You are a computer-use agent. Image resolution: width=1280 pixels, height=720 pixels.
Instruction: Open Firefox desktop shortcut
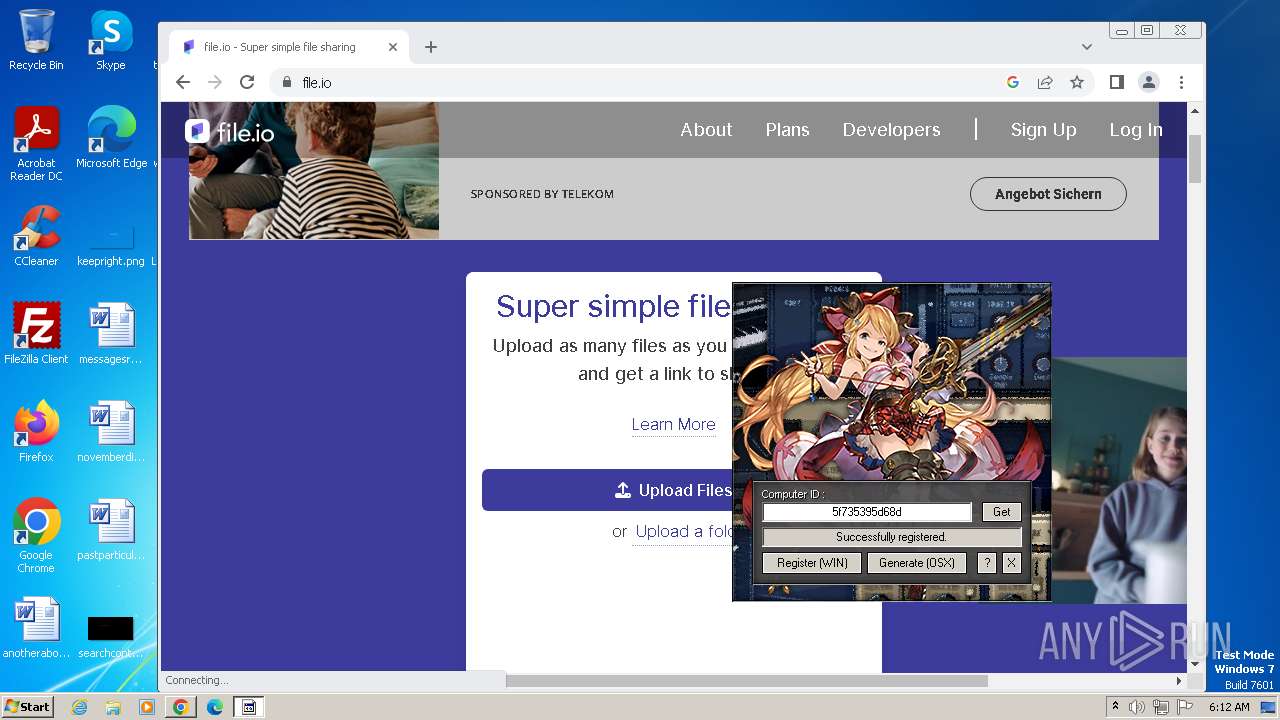click(36, 431)
